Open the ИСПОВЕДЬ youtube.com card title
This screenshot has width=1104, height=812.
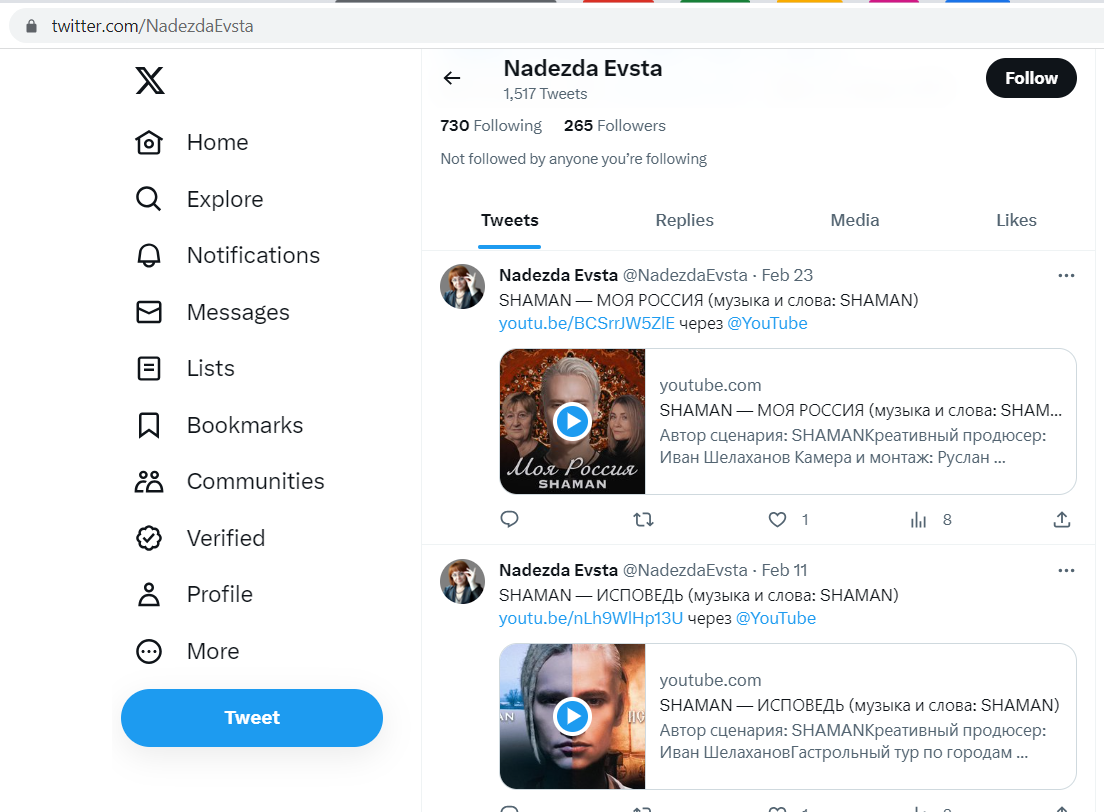coord(859,705)
